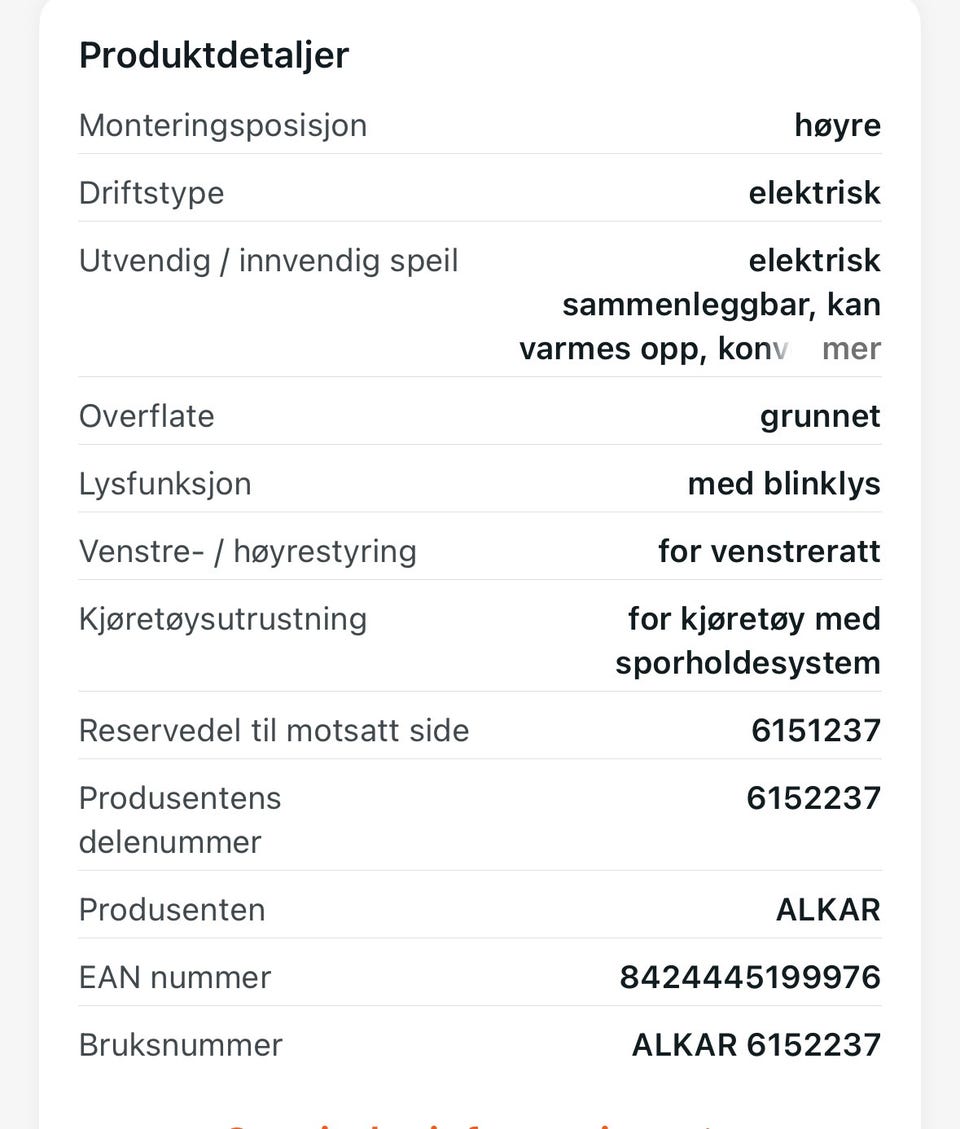Screen dimensions: 960x1129
Task: Click the EAN nummer label
Action: 175,977
